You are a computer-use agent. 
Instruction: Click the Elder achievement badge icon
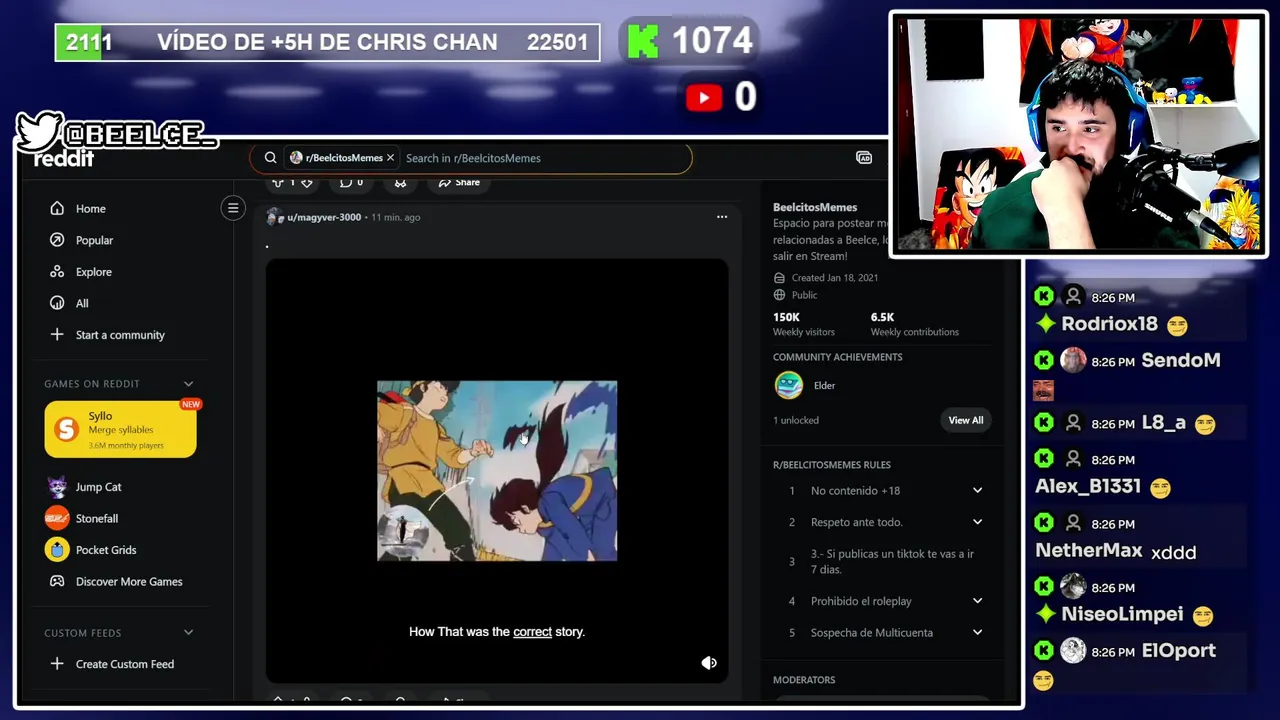click(x=789, y=385)
